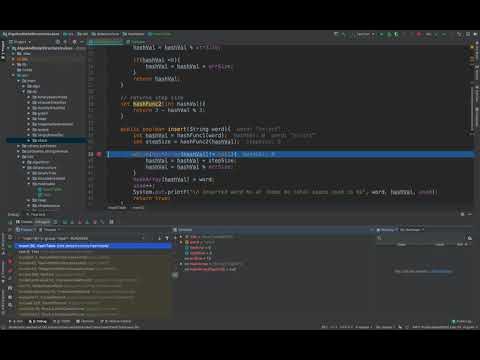Click the green Run button in toolbar
The width and height of the screenshot is (480, 360).
pyautogui.click(x=382, y=34)
